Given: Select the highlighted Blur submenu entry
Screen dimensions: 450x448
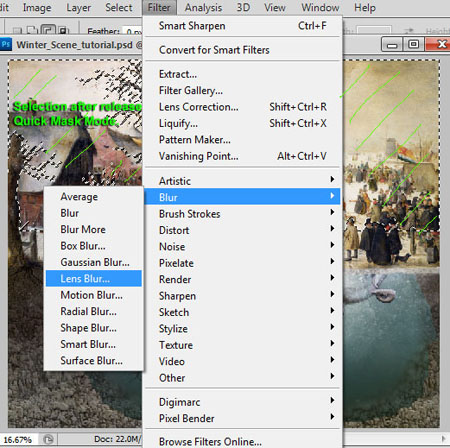Looking at the screenshot, I should point(242,197).
